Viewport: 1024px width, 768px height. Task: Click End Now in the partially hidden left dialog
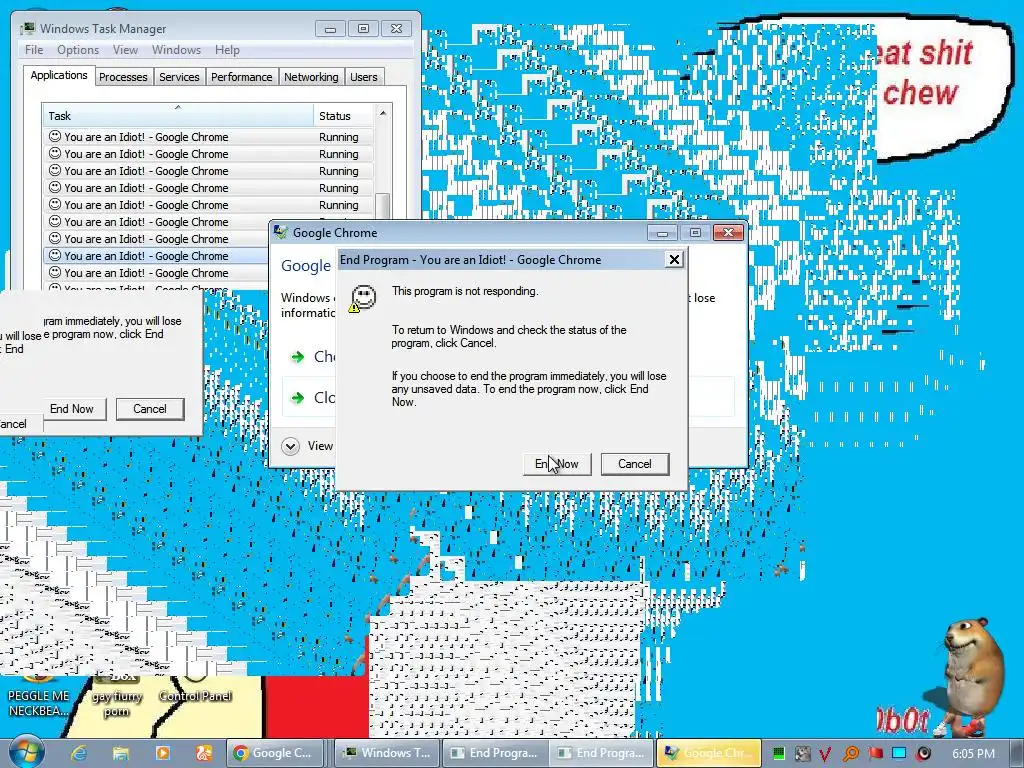pyautogui.click(x=72, y=409)
